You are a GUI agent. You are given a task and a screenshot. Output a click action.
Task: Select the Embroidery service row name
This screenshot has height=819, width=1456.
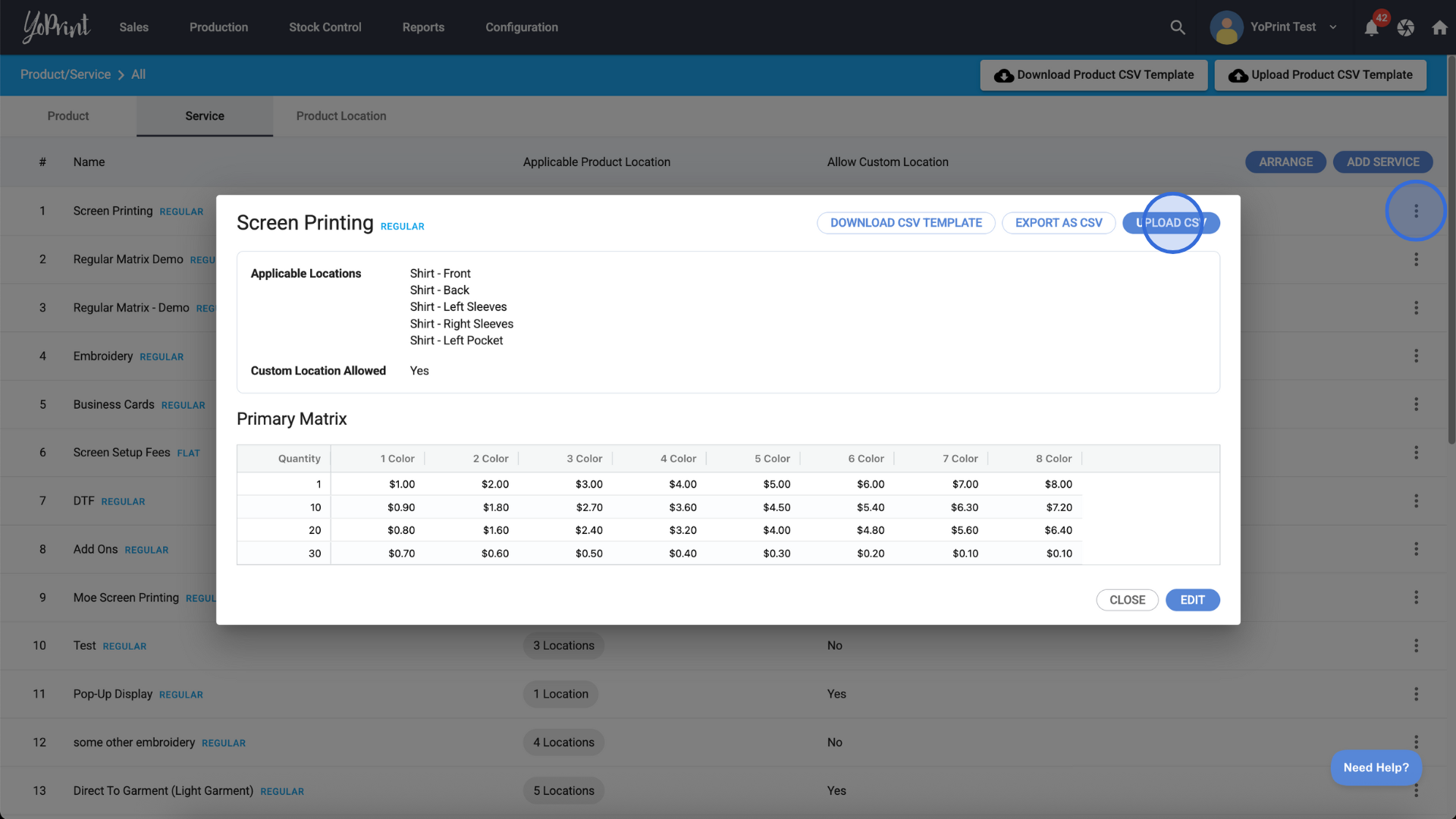coord(103,356)
